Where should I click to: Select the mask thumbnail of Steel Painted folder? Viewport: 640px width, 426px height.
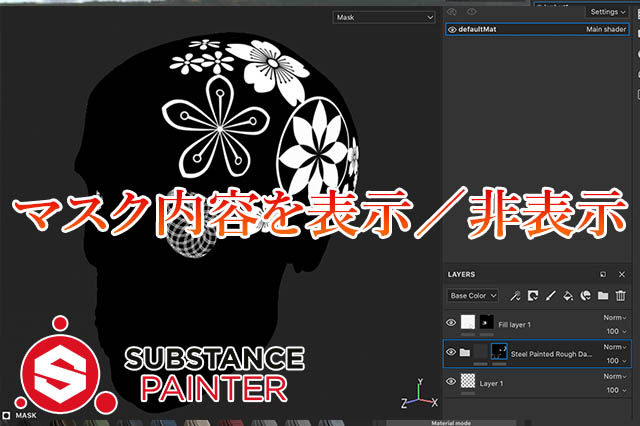point(499,352)
